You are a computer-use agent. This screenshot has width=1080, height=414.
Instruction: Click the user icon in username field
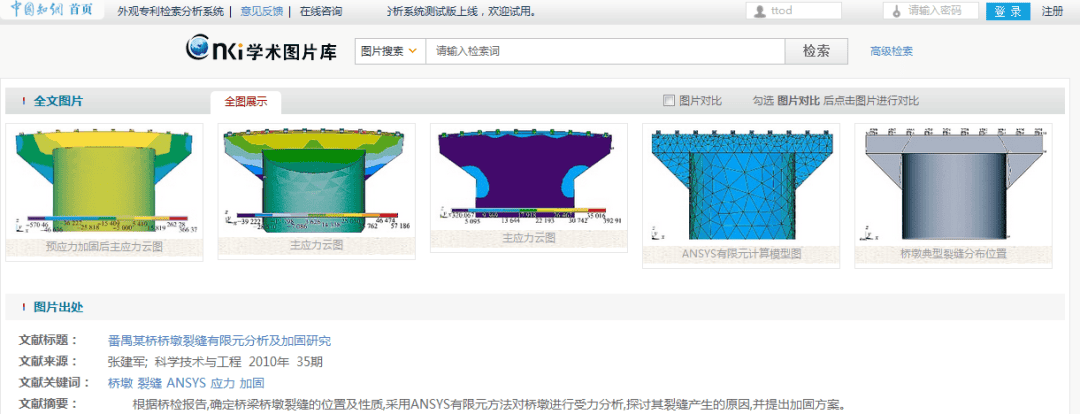[x=761, y=11]
